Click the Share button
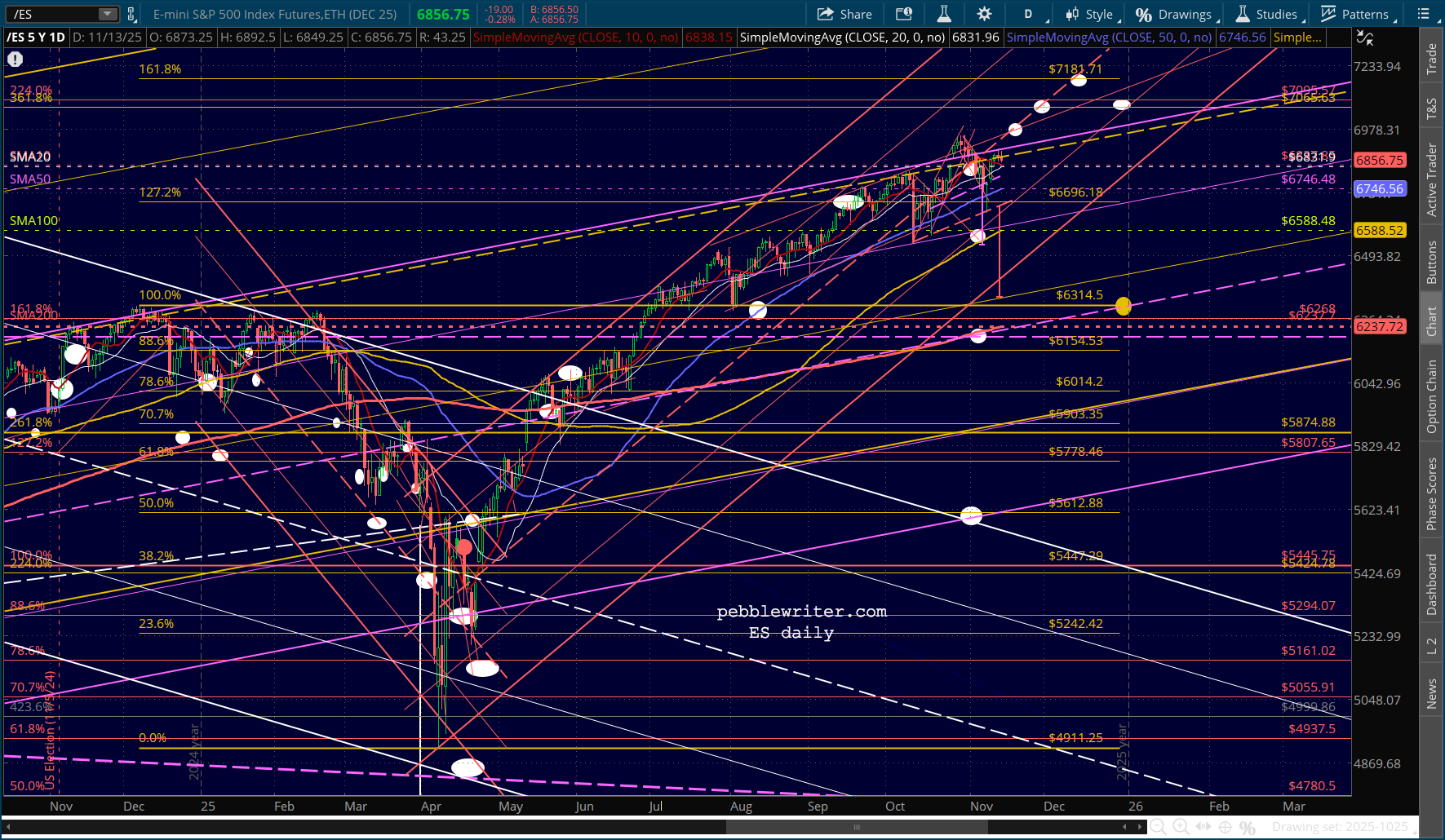The image size is (1445, 840). click(x=844, y=14)
